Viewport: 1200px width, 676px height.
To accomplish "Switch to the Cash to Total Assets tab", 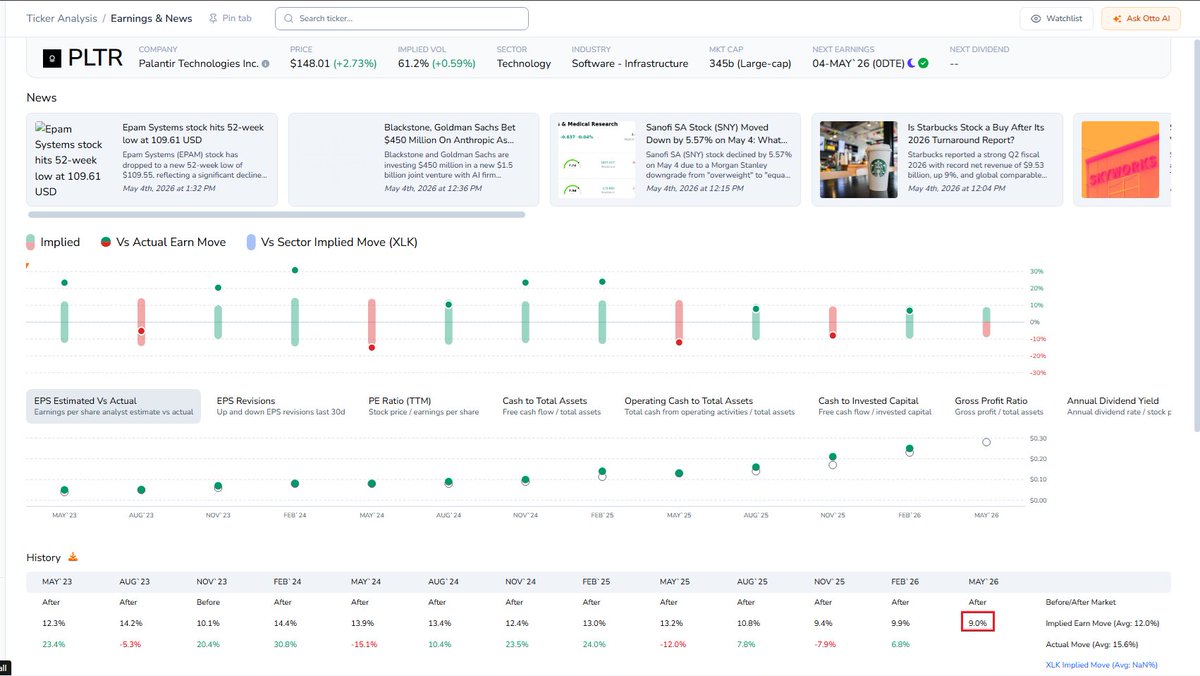I will click(552, 406).
